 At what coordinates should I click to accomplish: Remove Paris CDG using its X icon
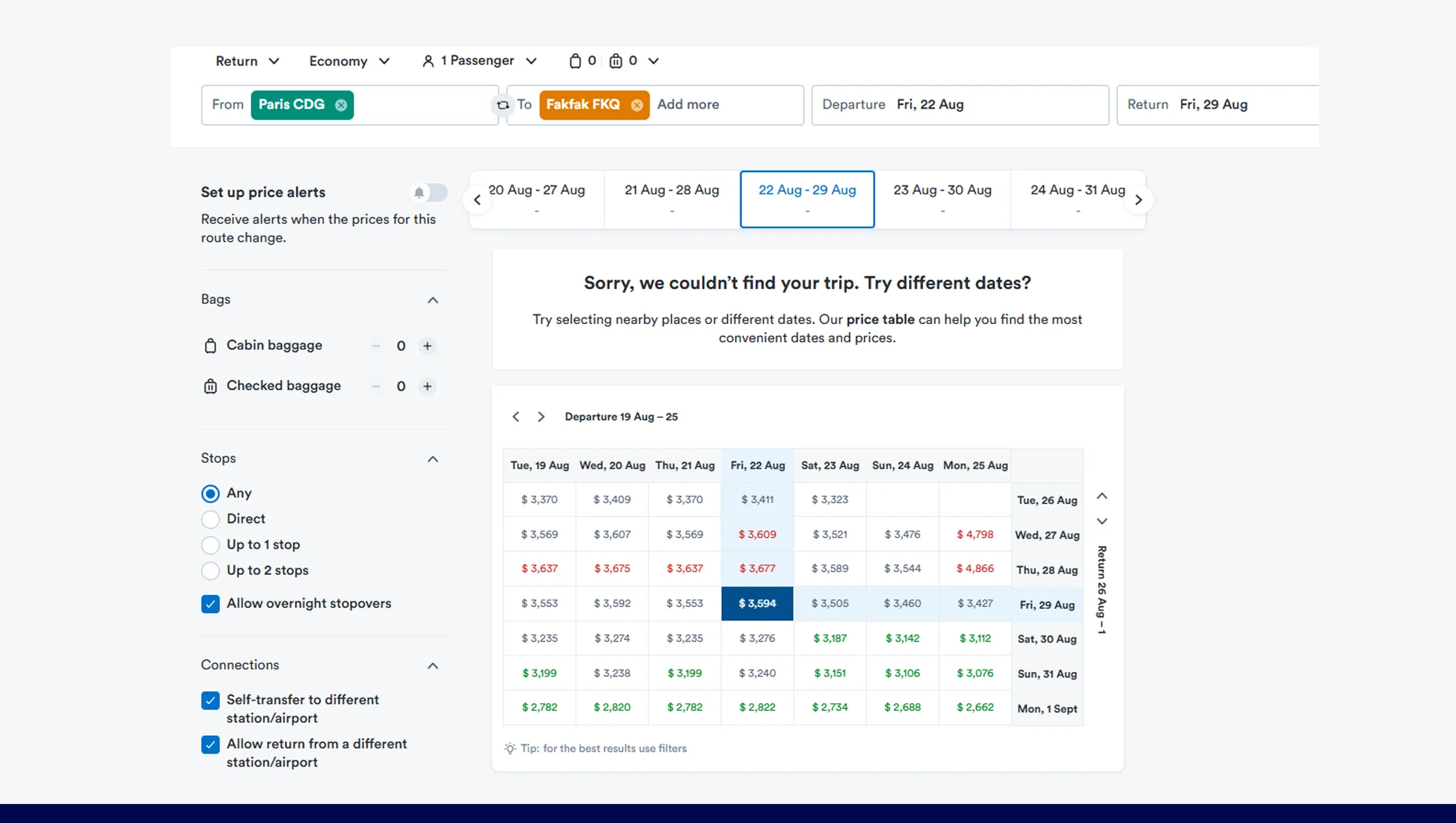tap(341, 105)
